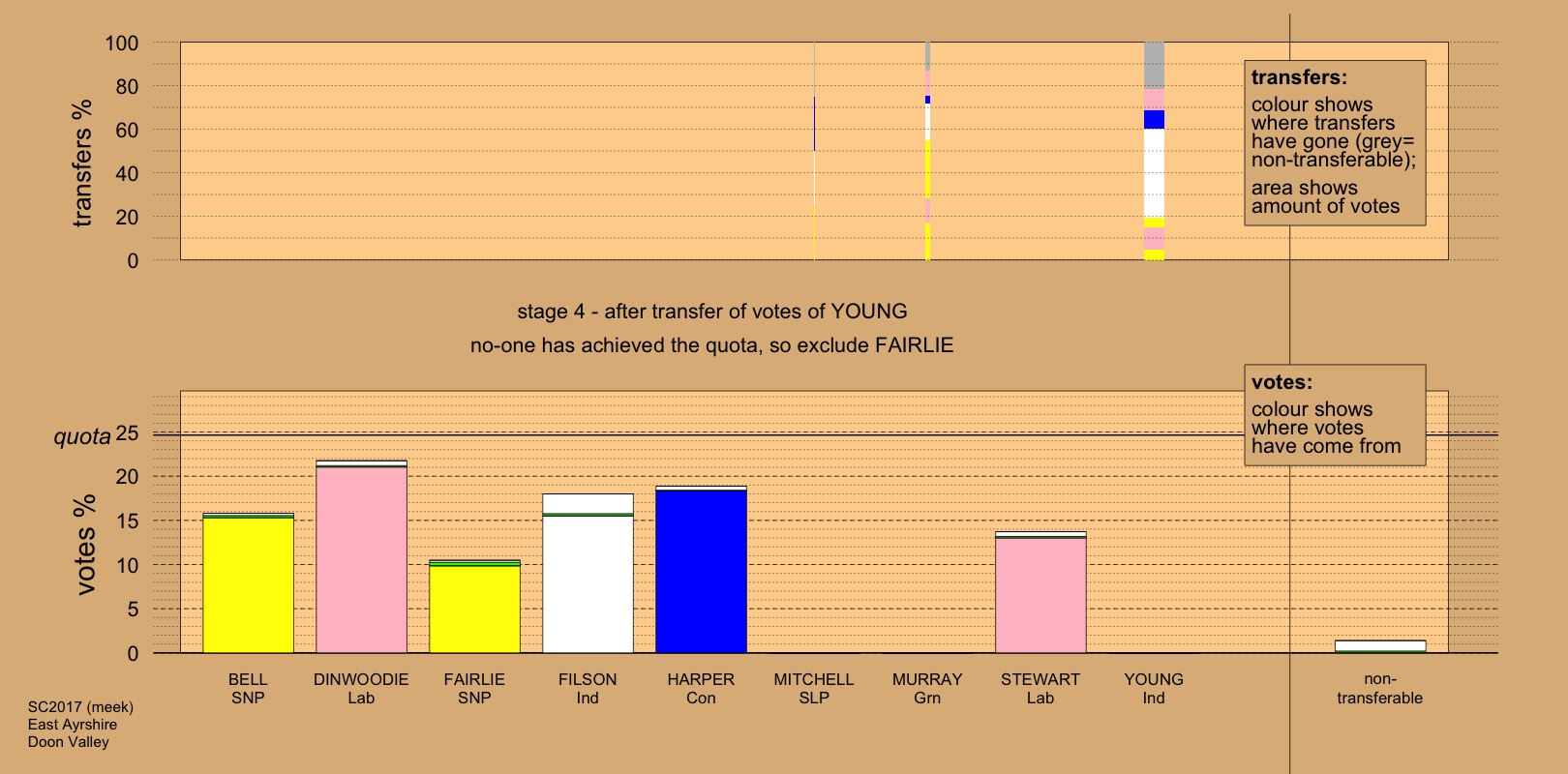Select the white FILSON Ind vote bar

click(588, 575)
